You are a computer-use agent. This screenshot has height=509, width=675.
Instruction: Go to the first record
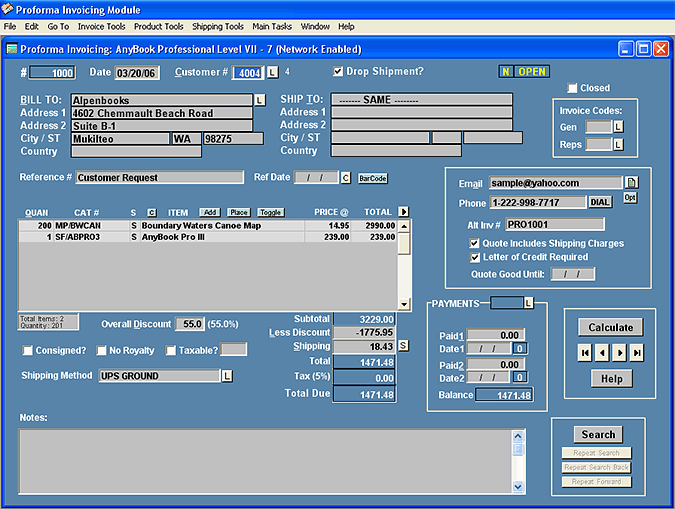(x=586, y=353)
